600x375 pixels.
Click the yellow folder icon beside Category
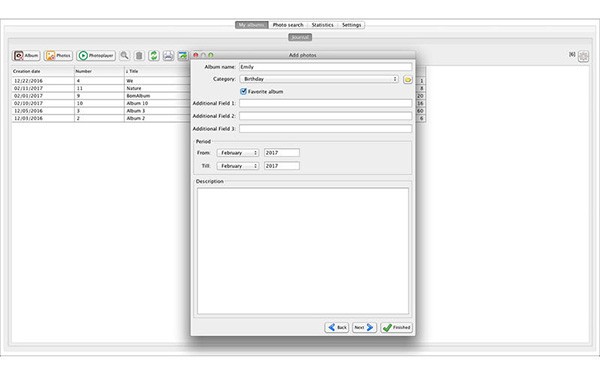point(408,79)
